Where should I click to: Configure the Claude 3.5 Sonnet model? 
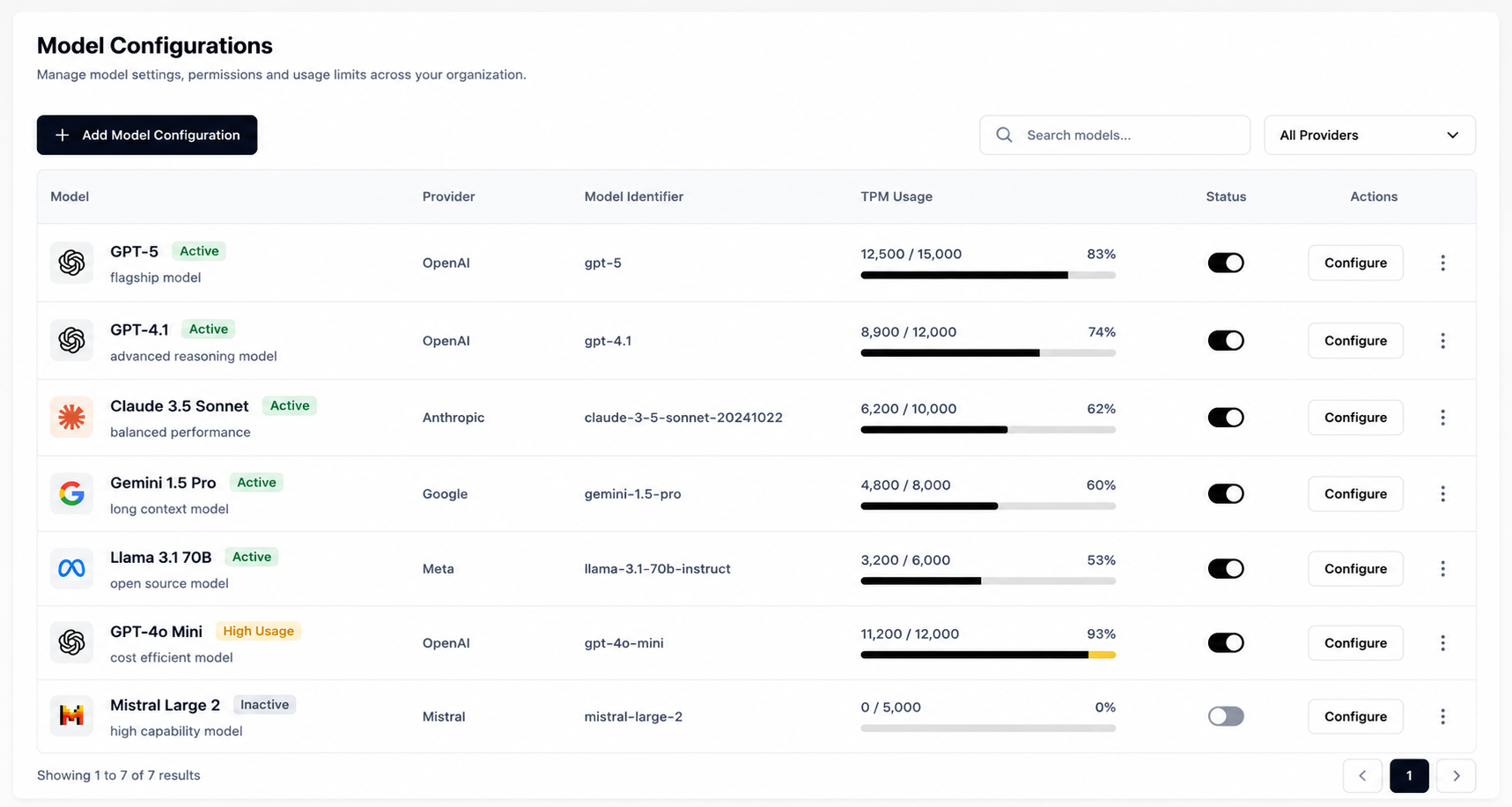coord(1355,418)
